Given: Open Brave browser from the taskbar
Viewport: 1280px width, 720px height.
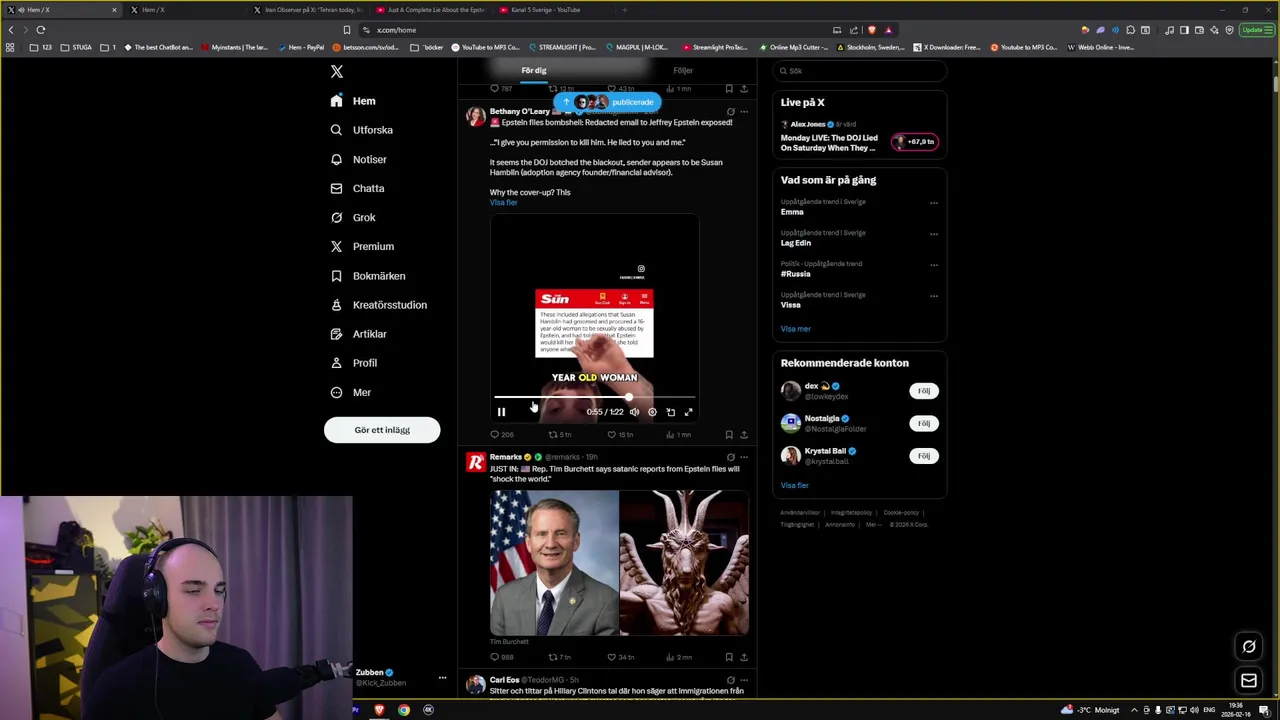Looking at the screenshot, I should coord(379,710).
